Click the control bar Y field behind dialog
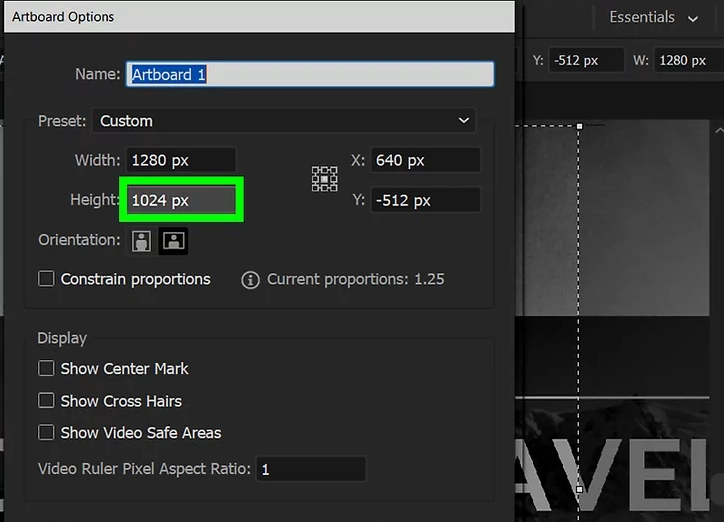Viewport: 724px width, 522px height. click(x=586, y=60)
